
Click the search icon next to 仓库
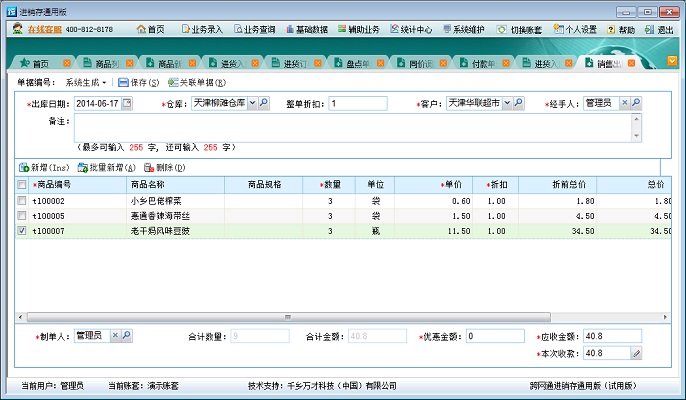[x=265, y=103]
